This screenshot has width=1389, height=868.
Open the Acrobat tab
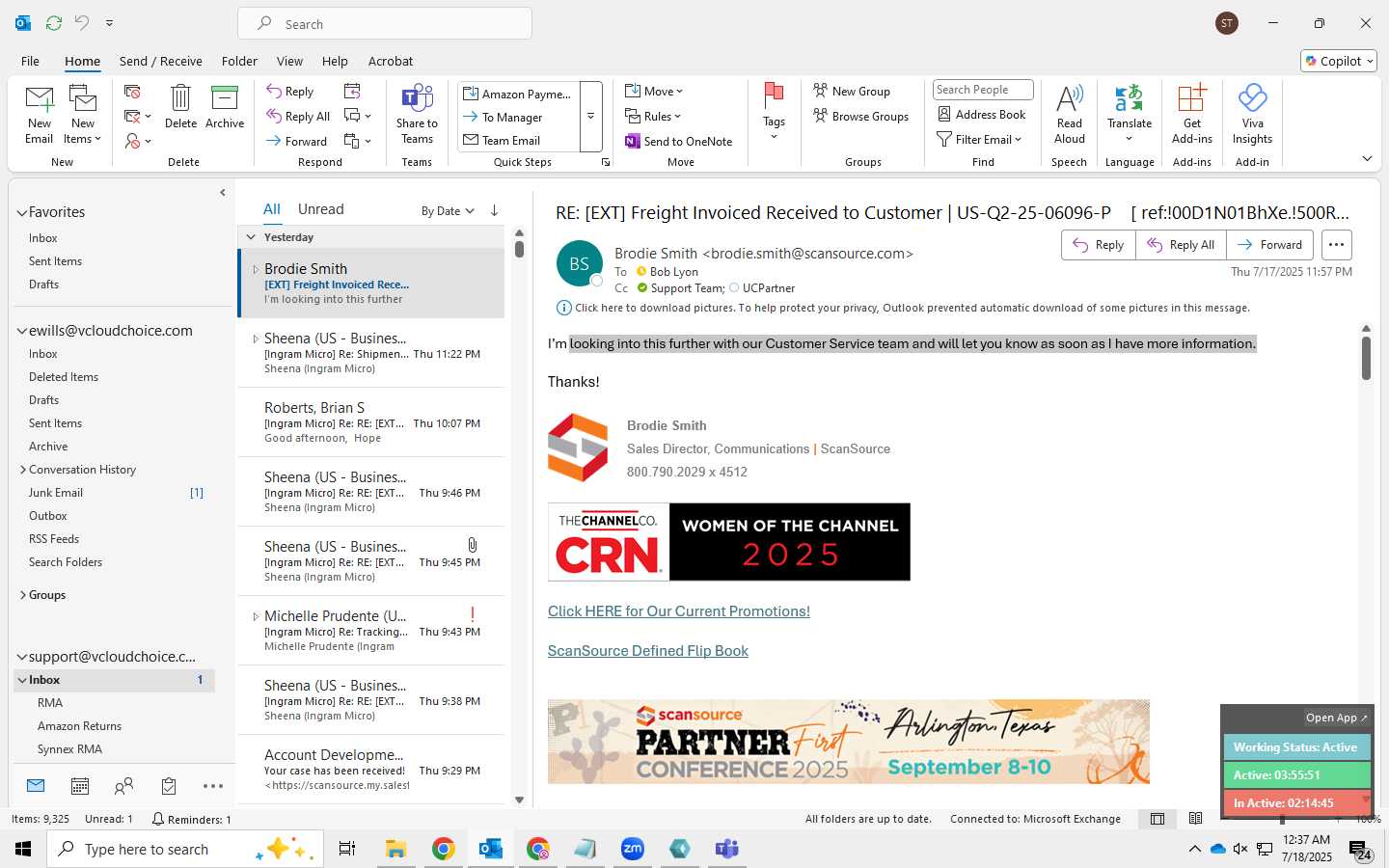391,61
